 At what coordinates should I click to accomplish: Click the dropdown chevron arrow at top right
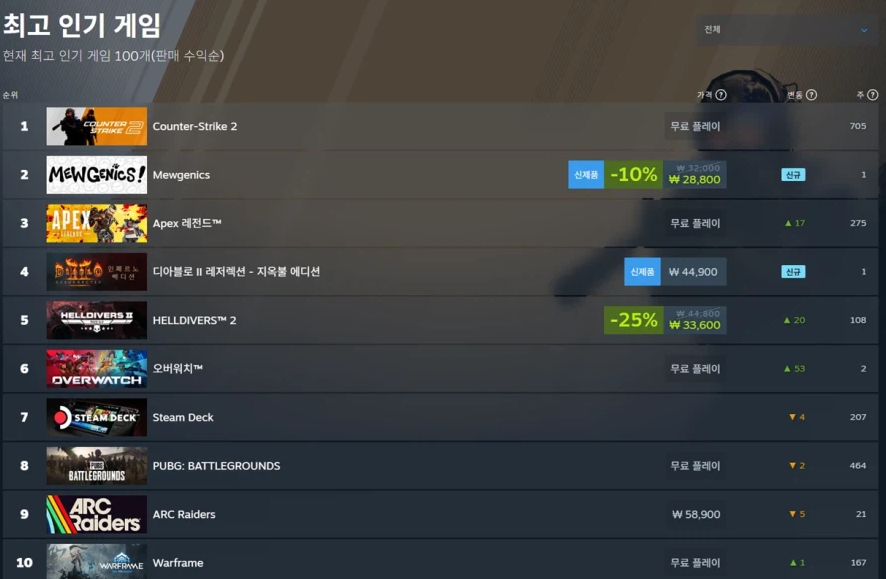point(864,31)
